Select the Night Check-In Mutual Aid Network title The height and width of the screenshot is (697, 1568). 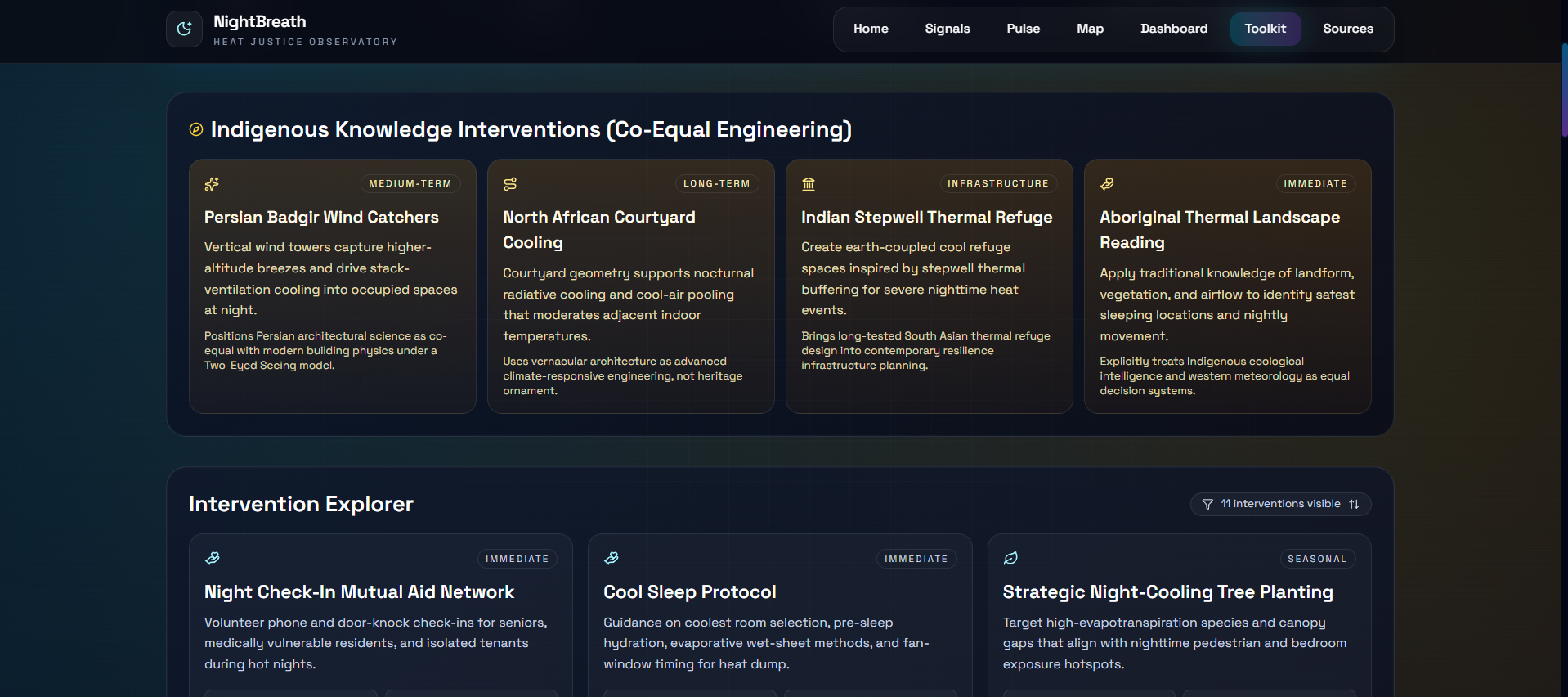(359, 592)
